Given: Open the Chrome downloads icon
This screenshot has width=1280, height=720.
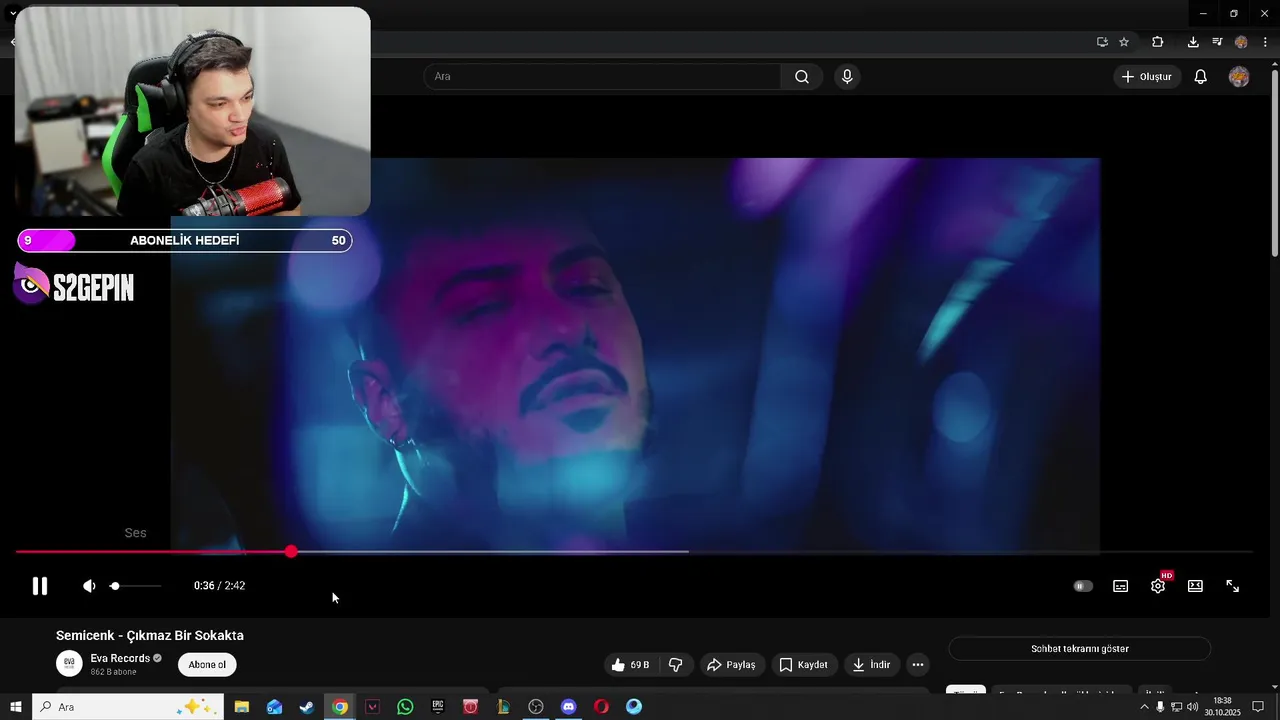Looking at the screenshot, I should [1193, 42].
